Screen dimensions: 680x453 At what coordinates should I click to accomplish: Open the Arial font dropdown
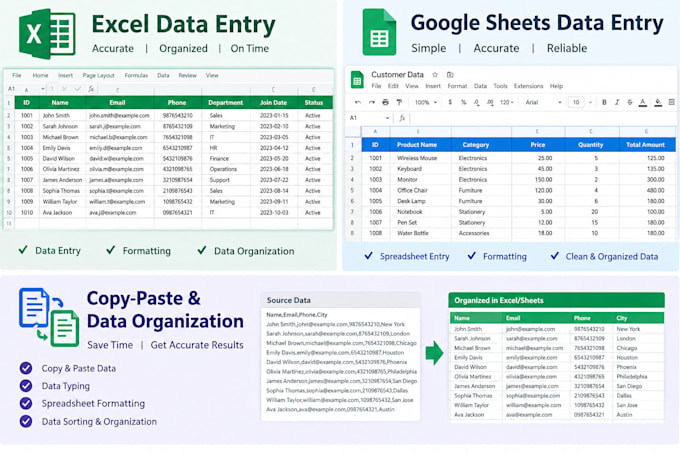(543, 102)
